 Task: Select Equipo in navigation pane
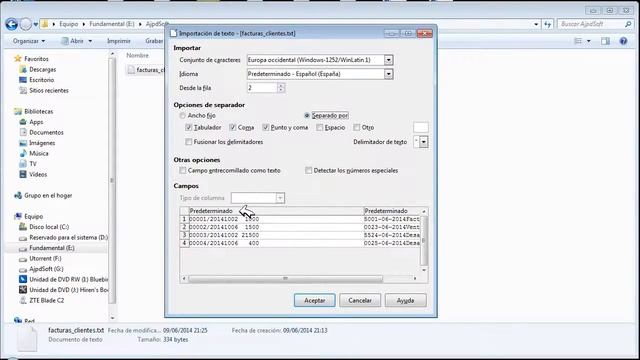[33, 216]
